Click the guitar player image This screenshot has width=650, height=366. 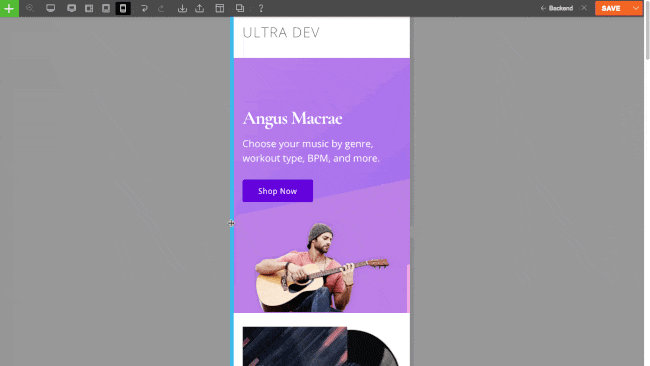coord(322,267)
